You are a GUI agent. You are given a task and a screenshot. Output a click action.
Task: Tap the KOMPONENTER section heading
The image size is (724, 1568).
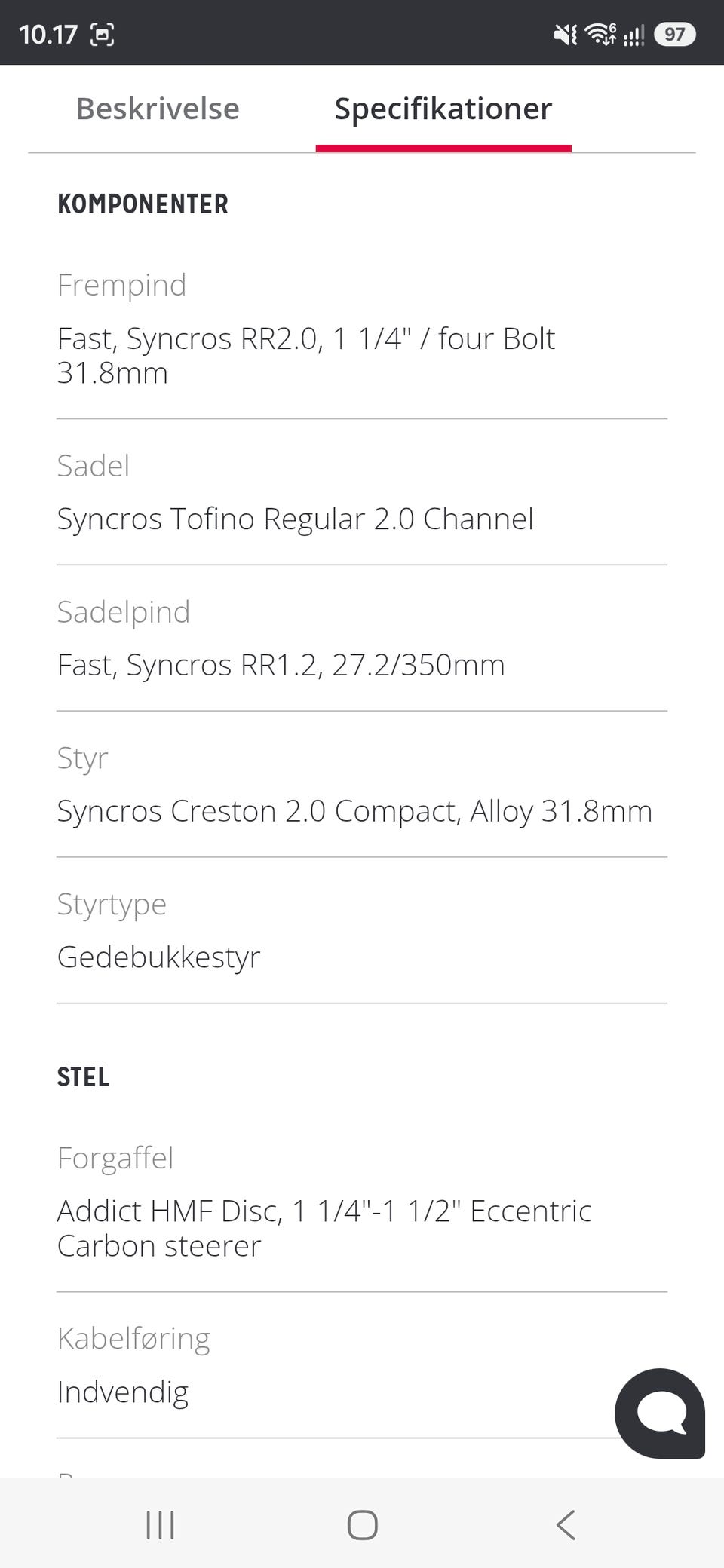coord(143,204)
